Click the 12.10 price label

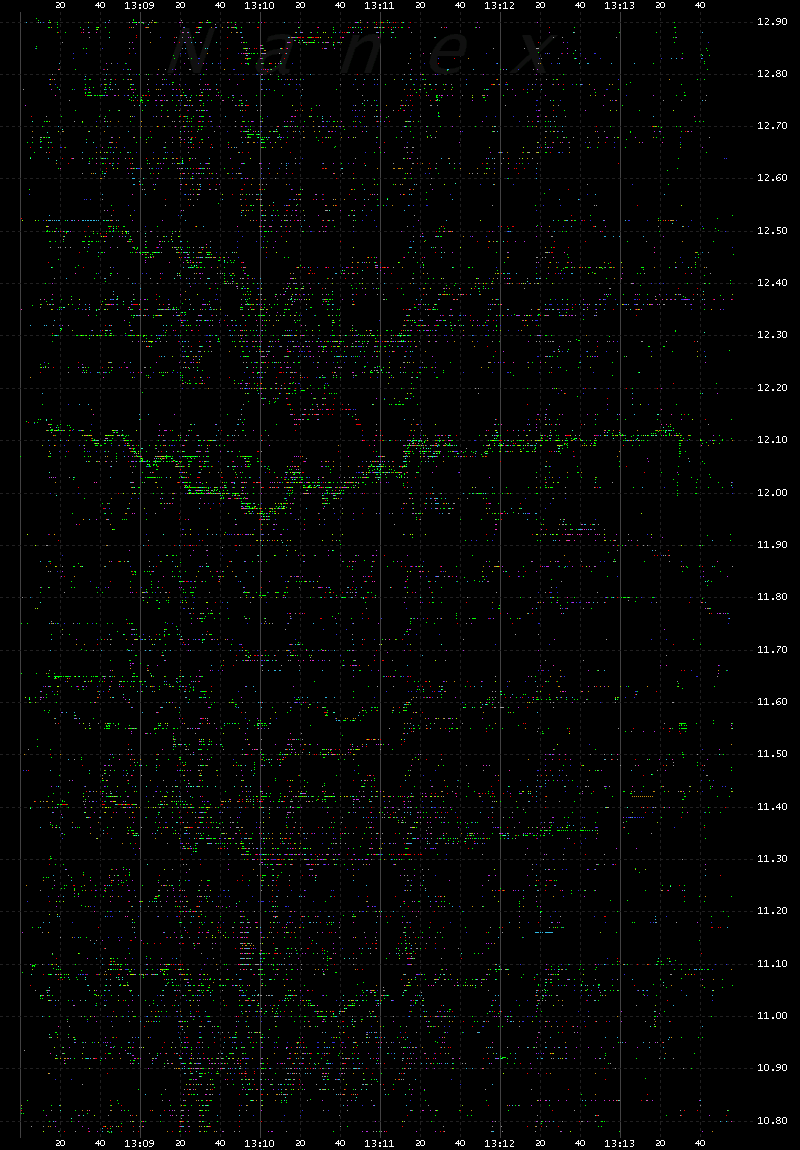click(771, 440)
